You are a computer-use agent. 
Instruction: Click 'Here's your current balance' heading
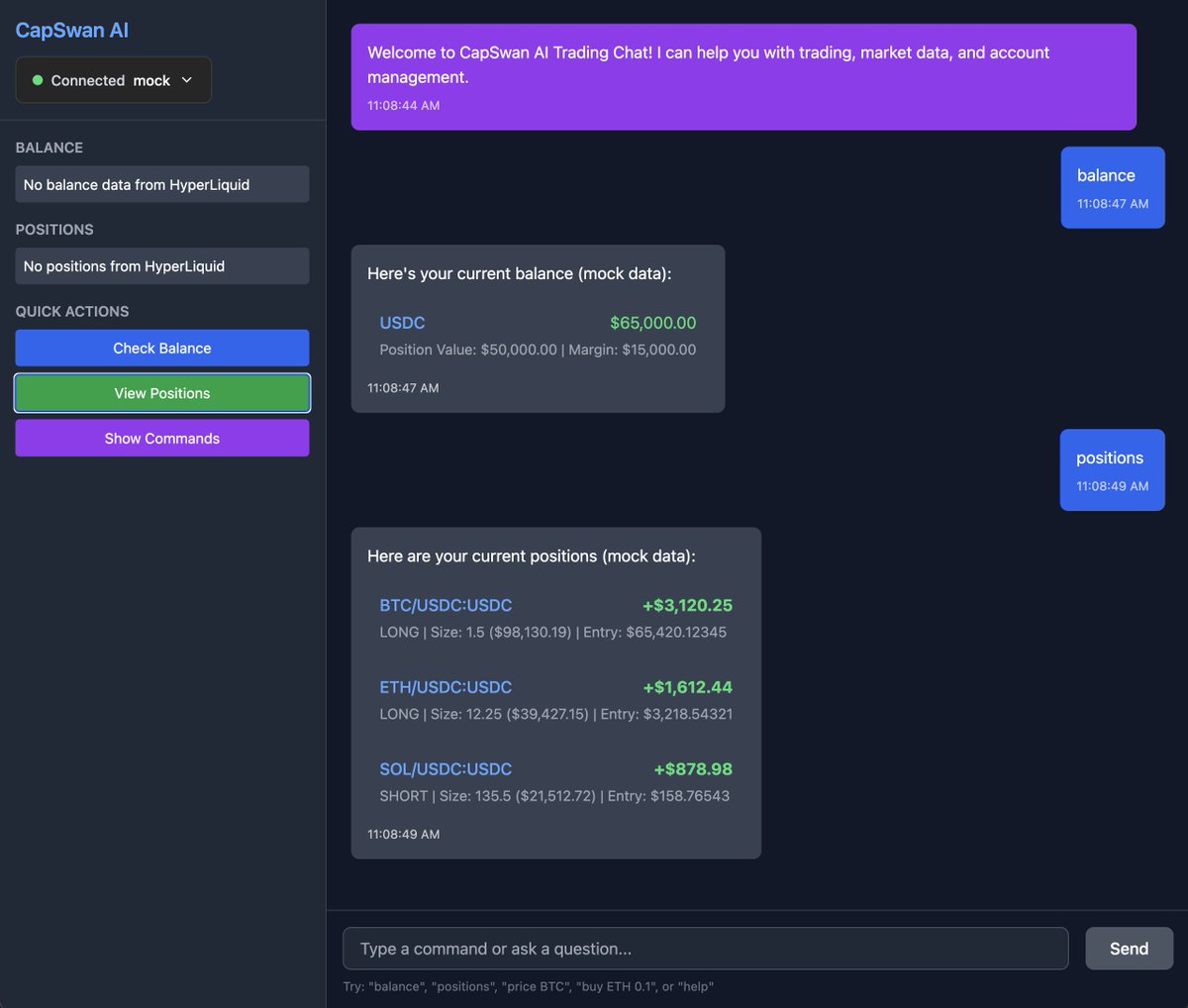pyautogui.click(x=519, y=273)
